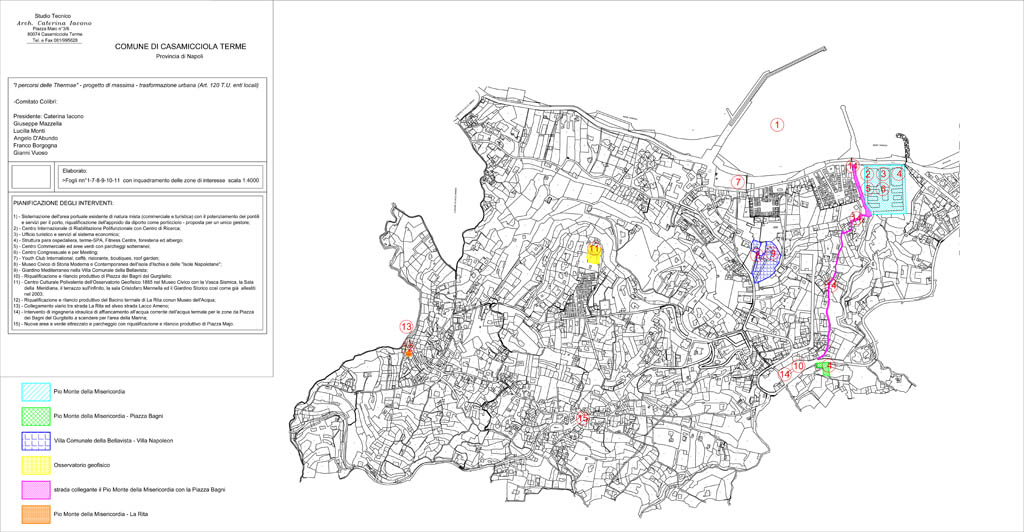Click map marker number 13
This screenshot has width=1024, height=532.
click(x=406, y=327)
